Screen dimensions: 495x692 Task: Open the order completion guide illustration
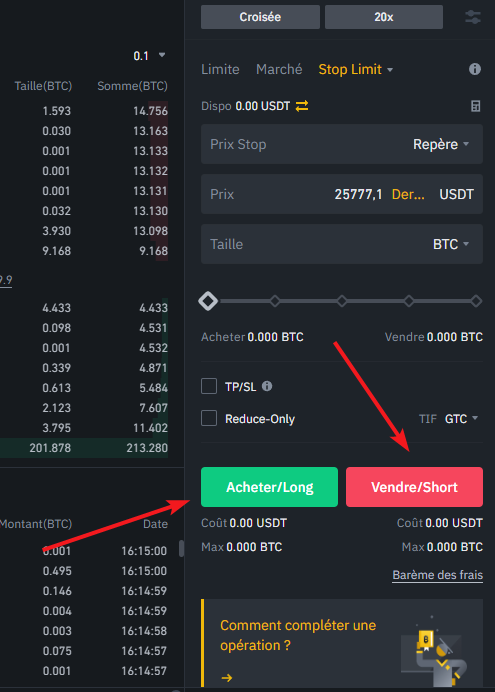tap(435, 651)
